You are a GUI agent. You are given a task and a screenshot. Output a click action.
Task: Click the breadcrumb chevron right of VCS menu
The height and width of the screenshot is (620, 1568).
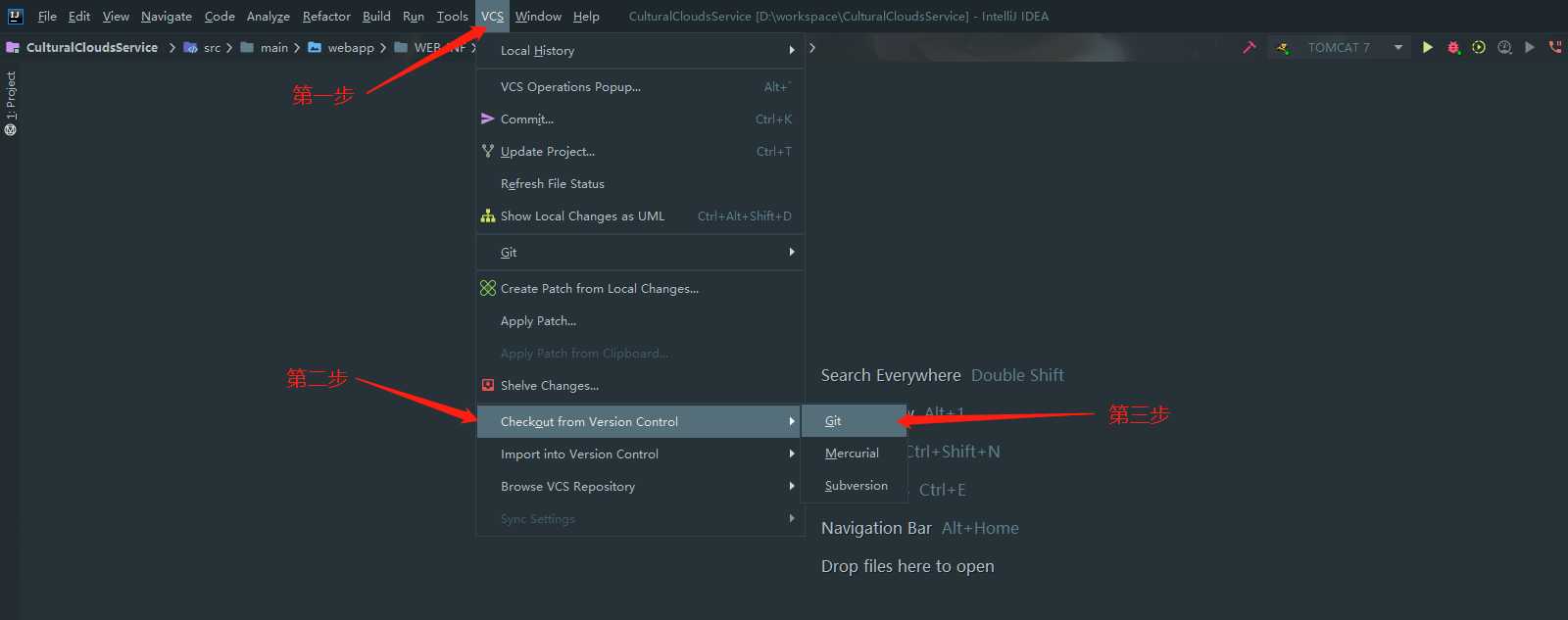pos(812,47)
